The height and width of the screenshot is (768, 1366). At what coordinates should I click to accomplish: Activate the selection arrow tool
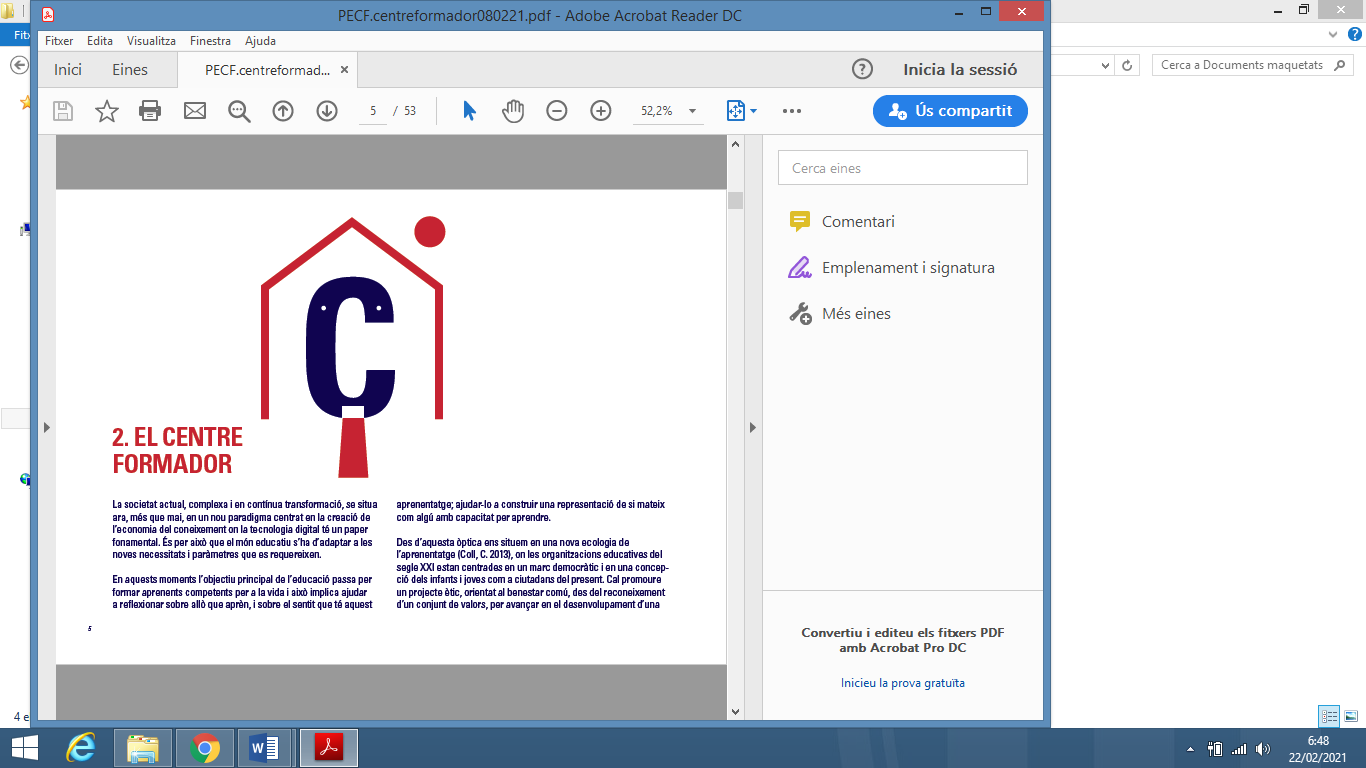[x=469, y=111]
